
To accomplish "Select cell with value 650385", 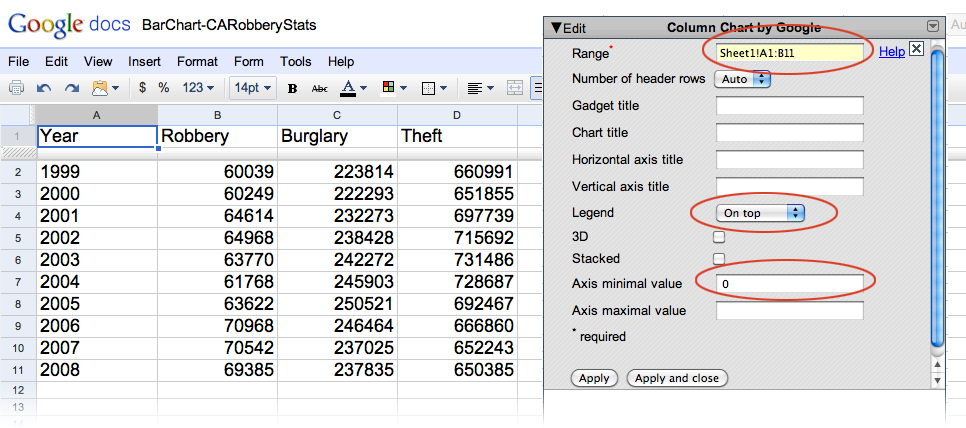I will click(457, 370).
